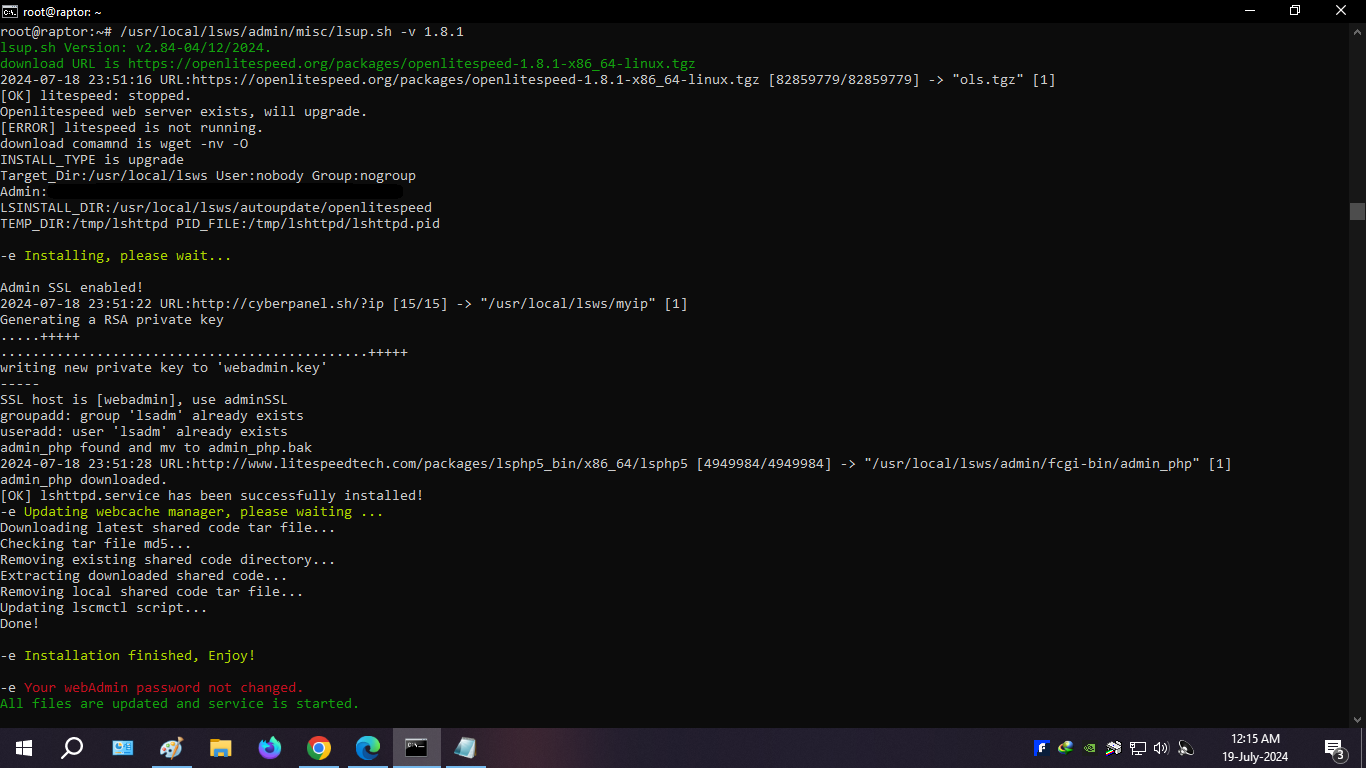Click '[ERROR] litespeed is not running.' line

[132, 128]
